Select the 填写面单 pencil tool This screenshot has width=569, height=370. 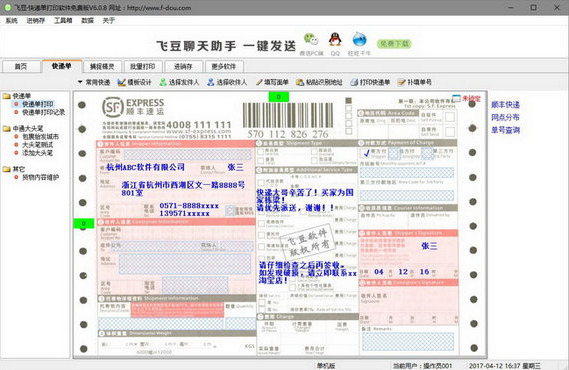click(259, 82)
